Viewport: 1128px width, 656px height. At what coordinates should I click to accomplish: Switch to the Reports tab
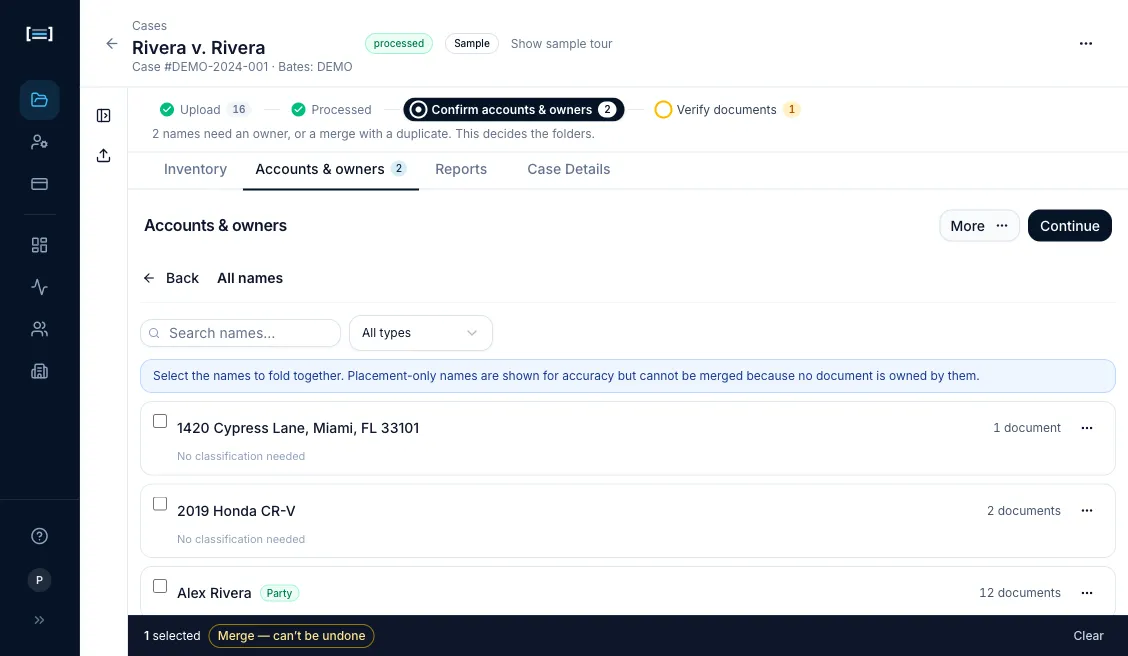[461, 169]
